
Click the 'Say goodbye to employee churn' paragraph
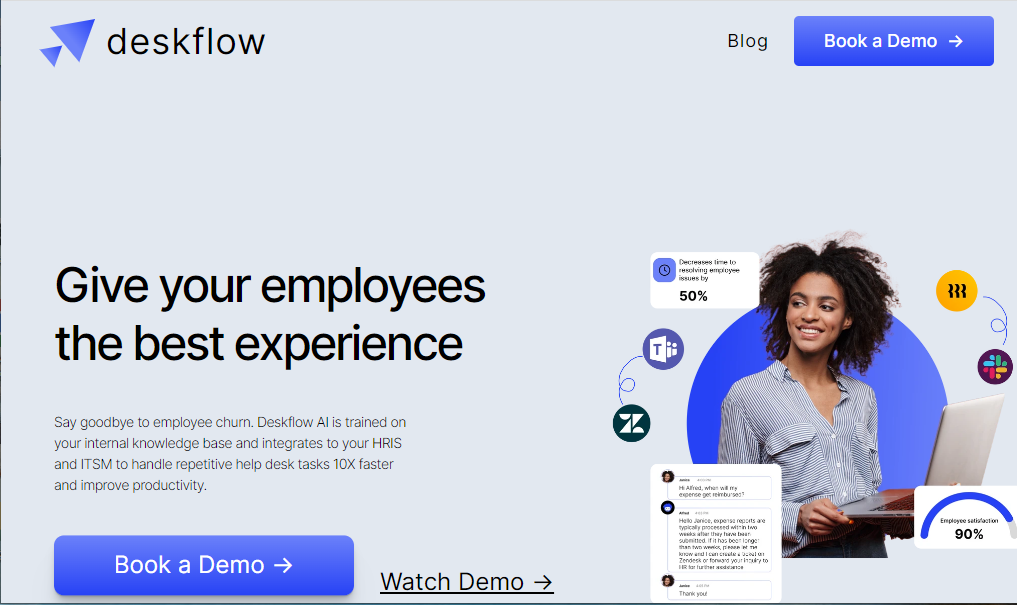pos(230,454)
